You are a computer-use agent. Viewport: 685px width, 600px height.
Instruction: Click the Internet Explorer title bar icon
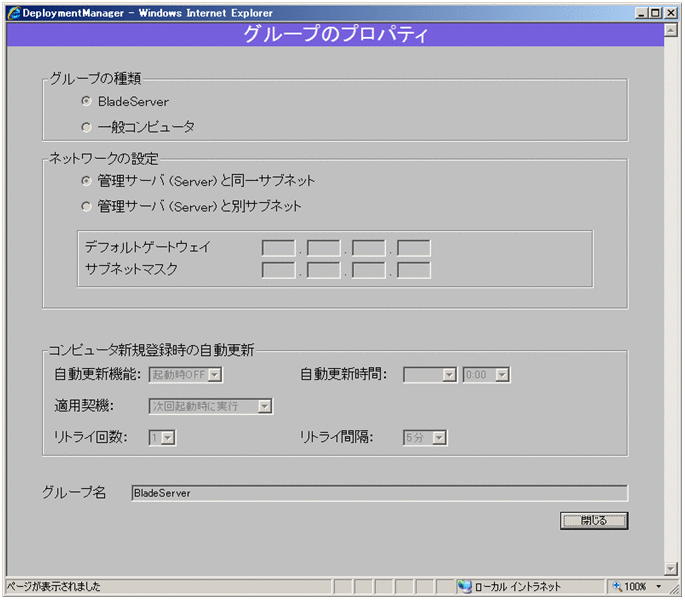[x=14, y=13]
